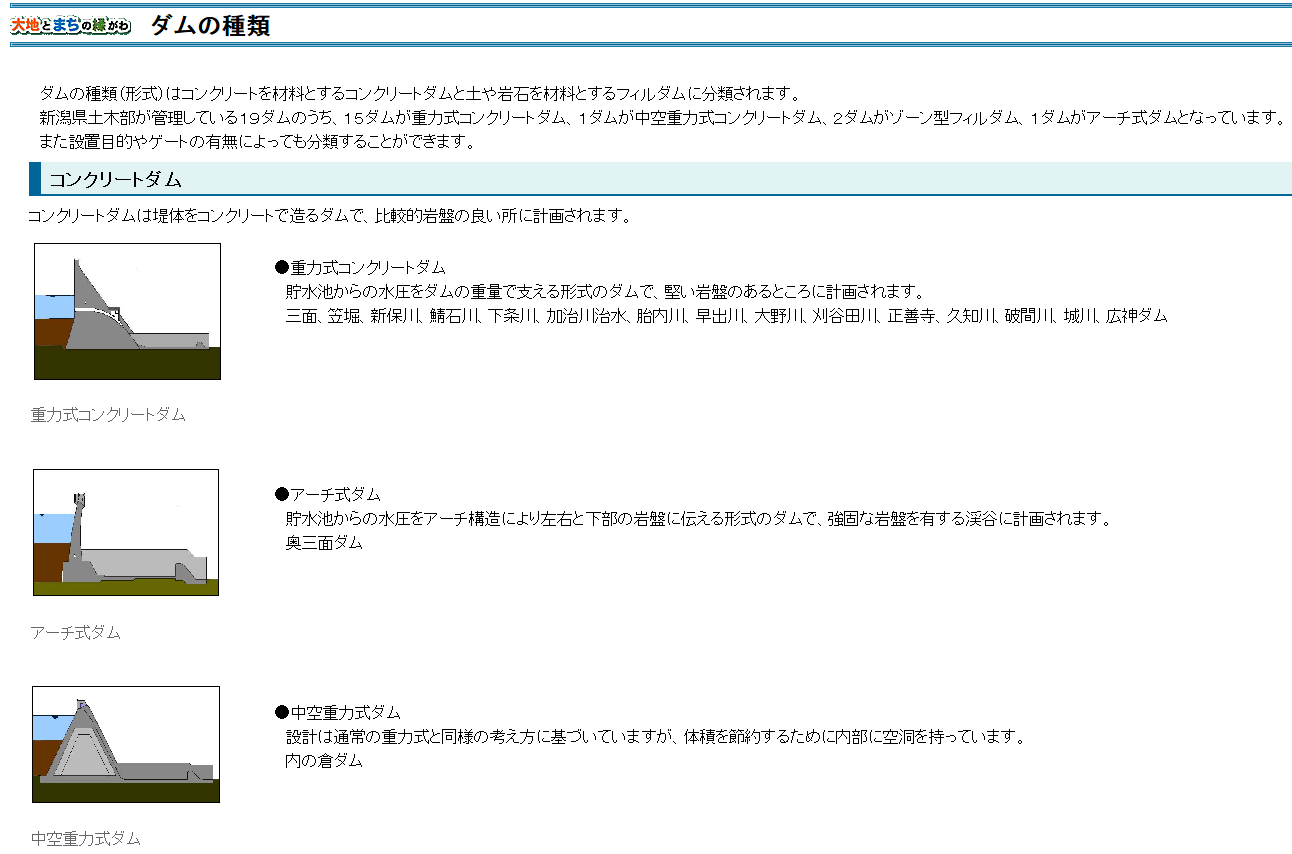
Task: Click the ダムの種類 page title
Action: 210,26
